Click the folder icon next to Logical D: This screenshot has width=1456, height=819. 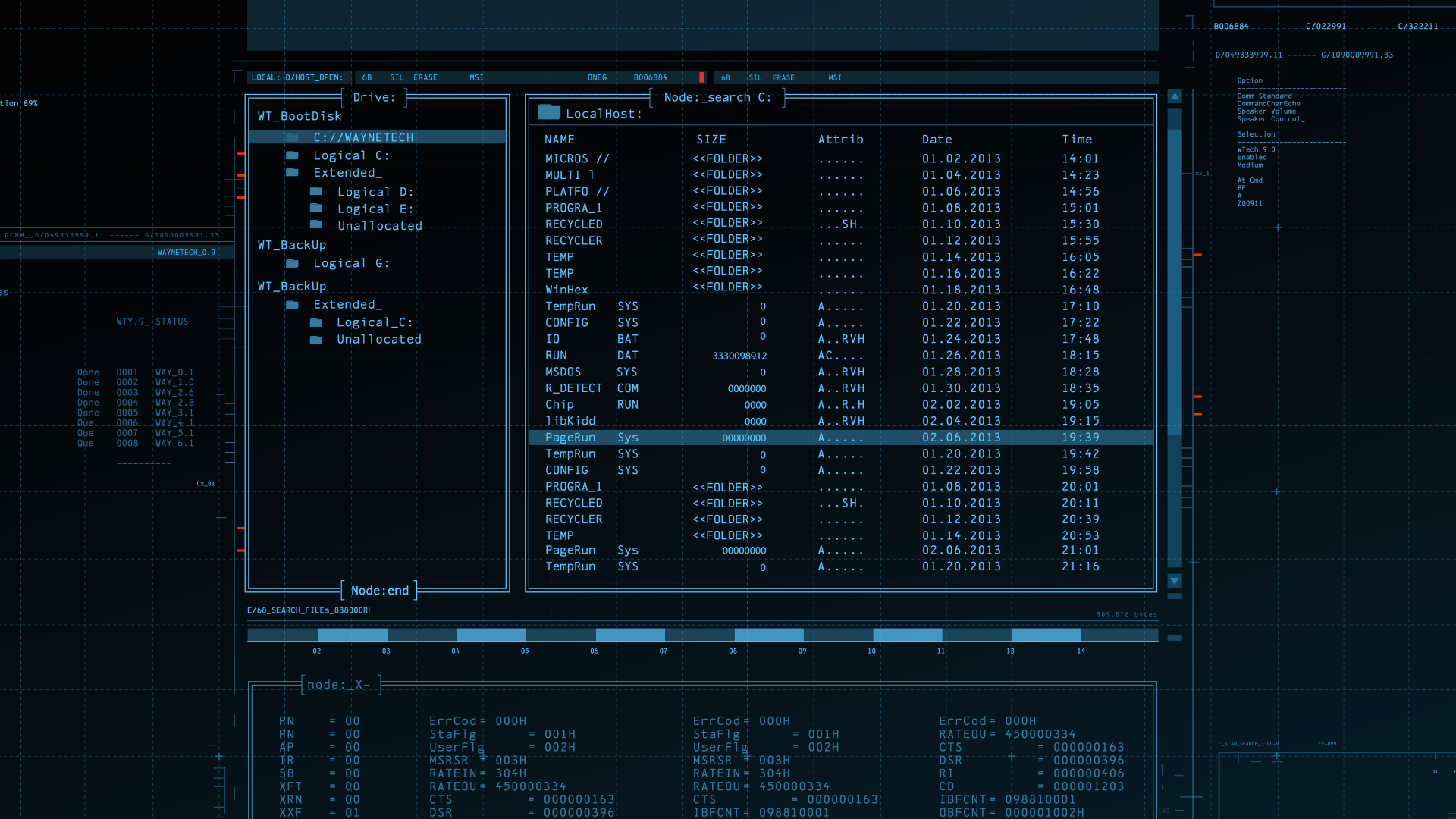tap(316, 192)
